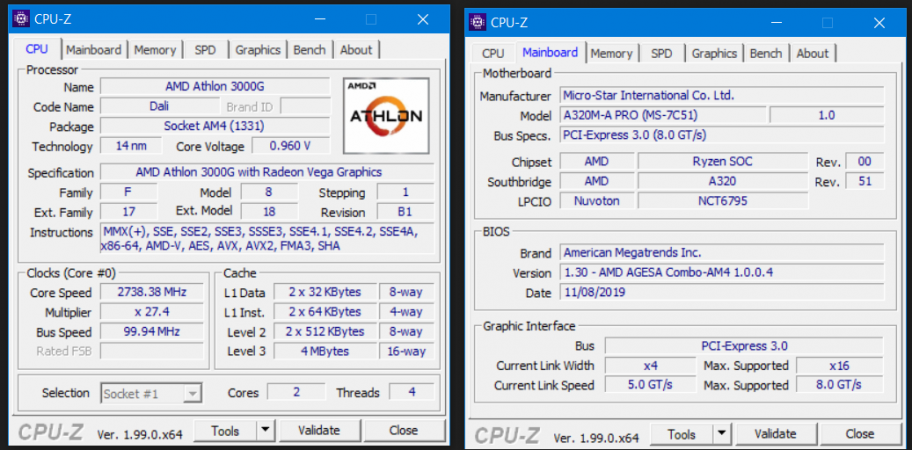Open About tab in right window

813,53
